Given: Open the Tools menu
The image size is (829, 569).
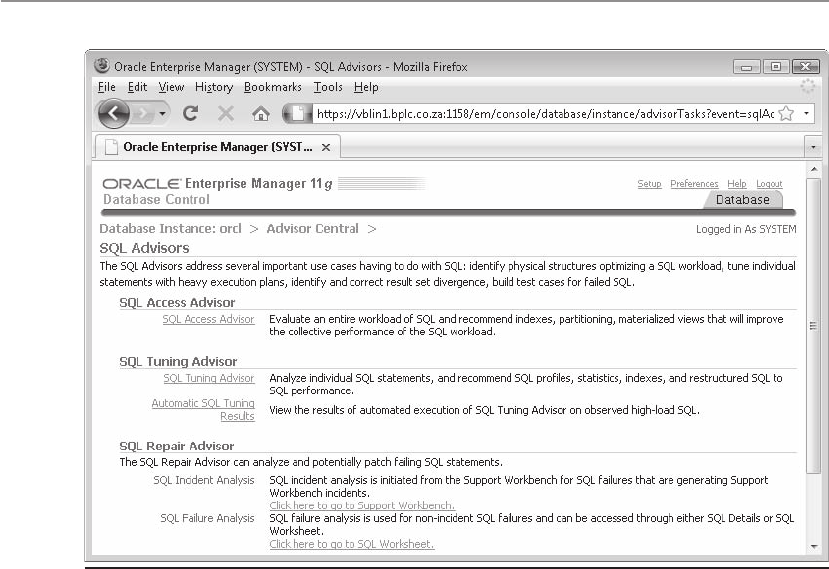Looking at the screenshot, I should point(328,87).
